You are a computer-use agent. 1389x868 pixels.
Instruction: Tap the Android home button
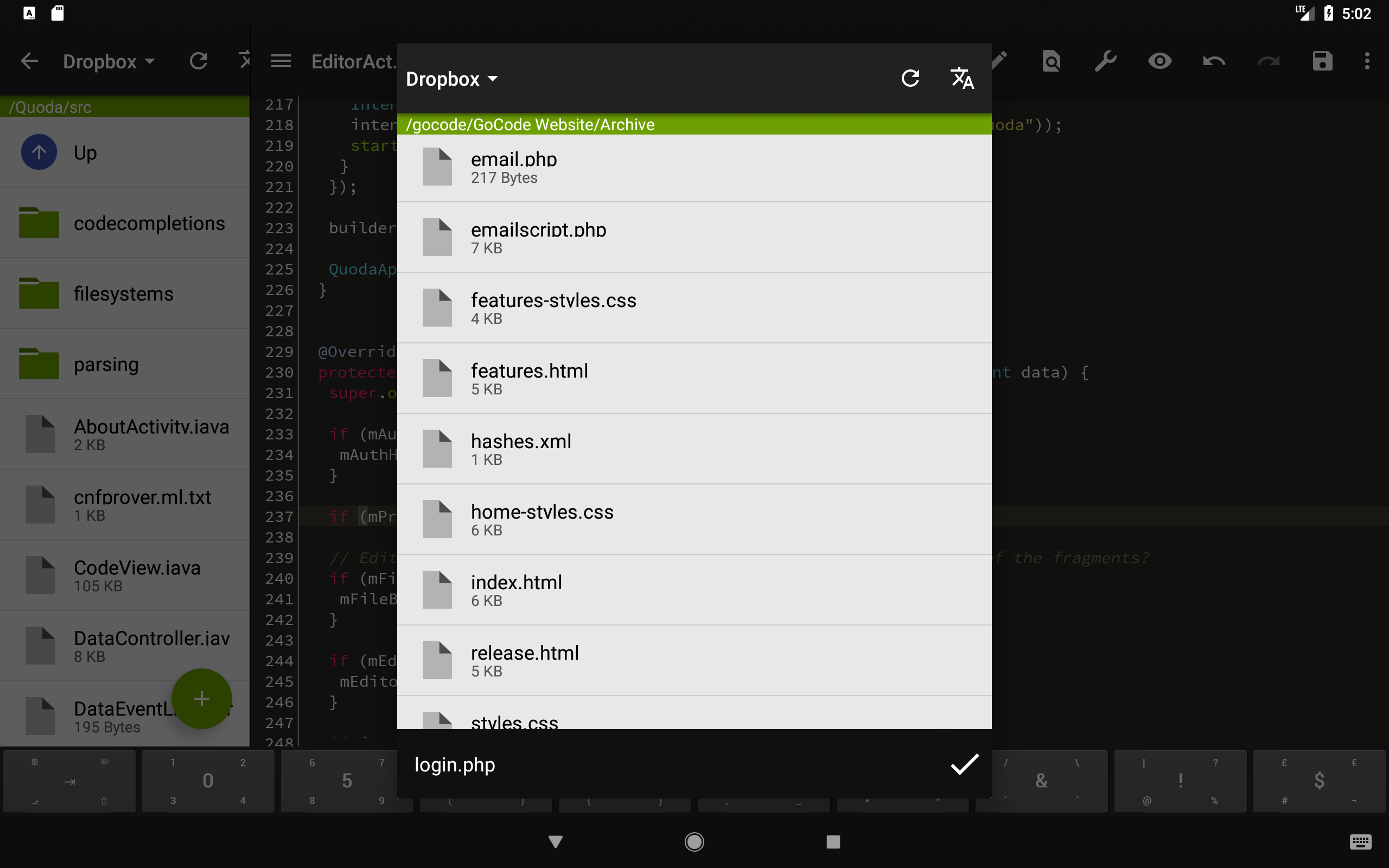click(694, 842)
